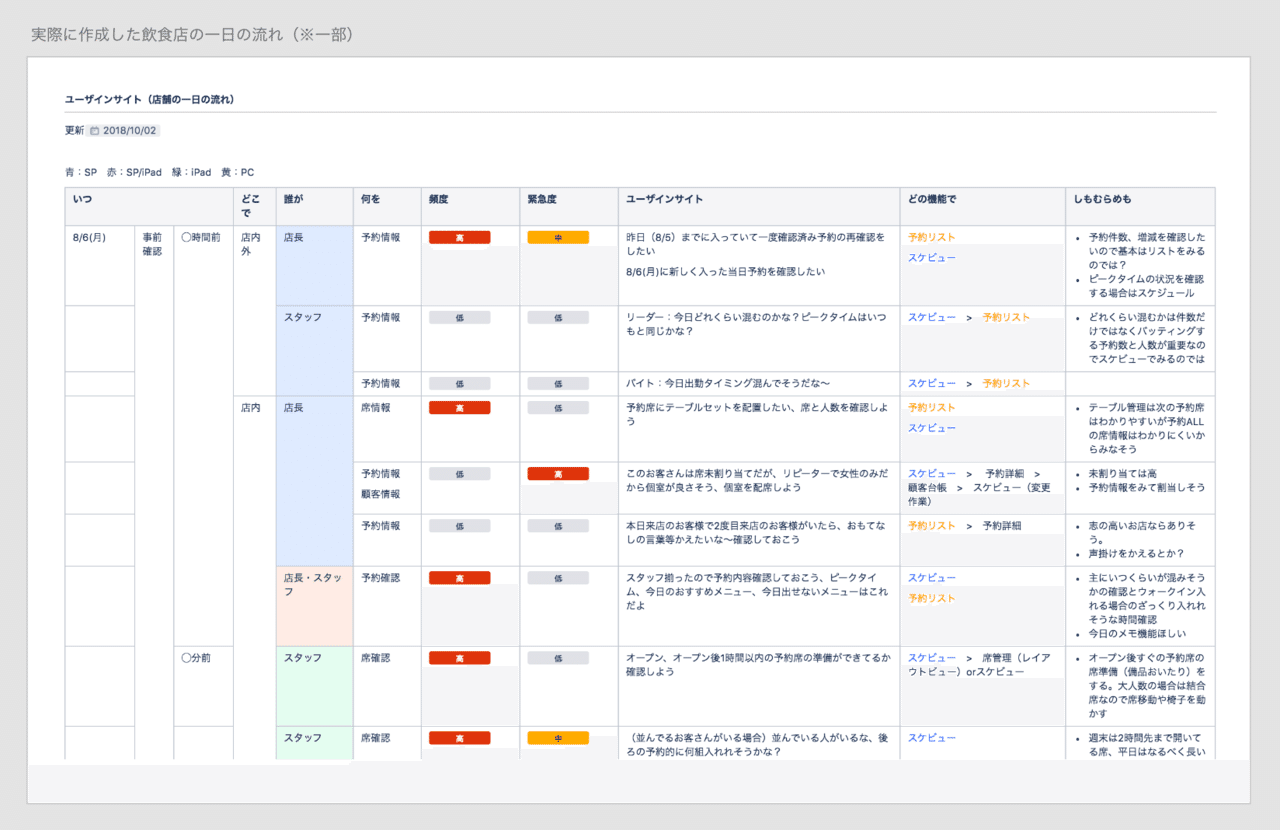Click the どこで column header
Screen dimensions: 1280x830
[x=254, y=206]
